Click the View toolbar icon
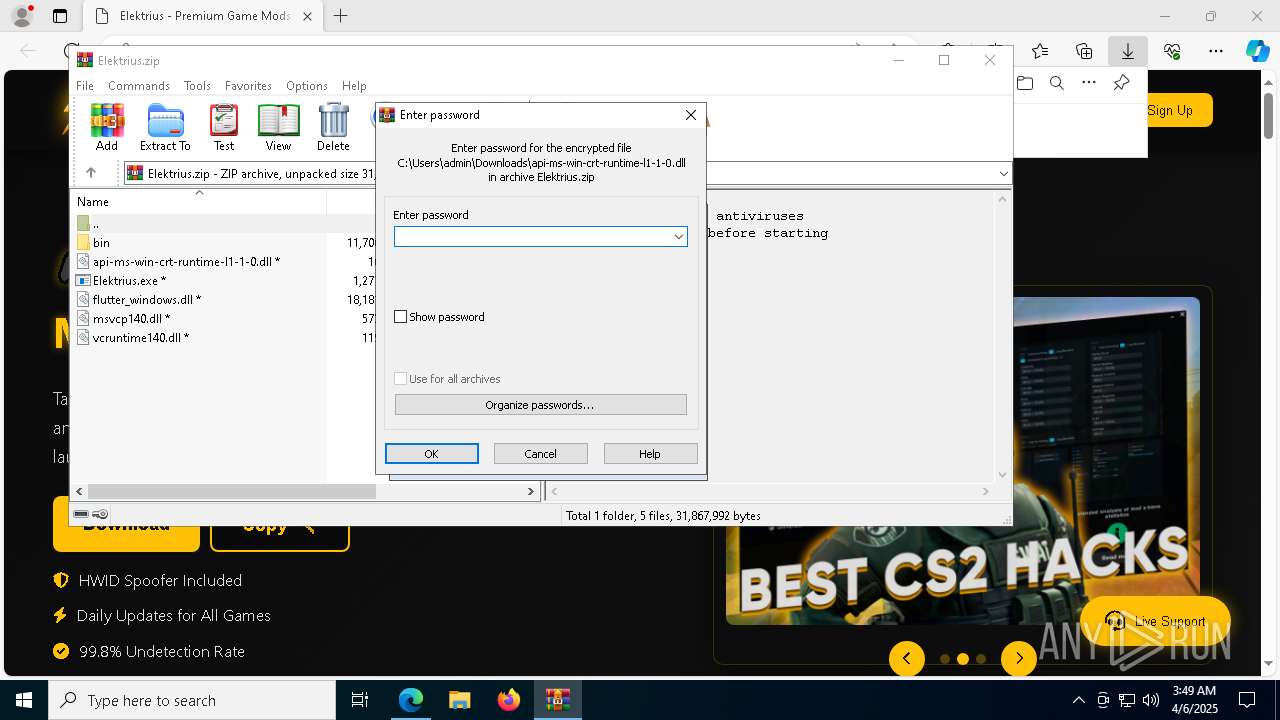 tap(278, 127)
